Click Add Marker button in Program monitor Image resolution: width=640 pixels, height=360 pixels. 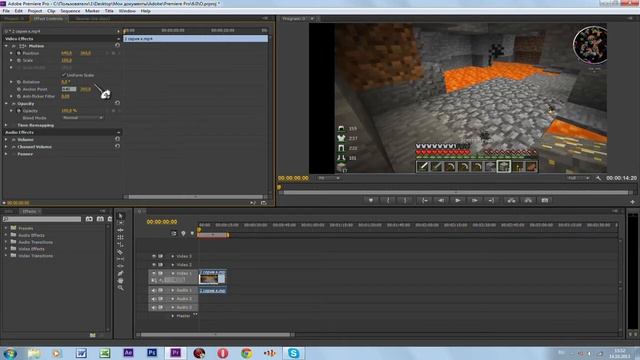(371, 200)
